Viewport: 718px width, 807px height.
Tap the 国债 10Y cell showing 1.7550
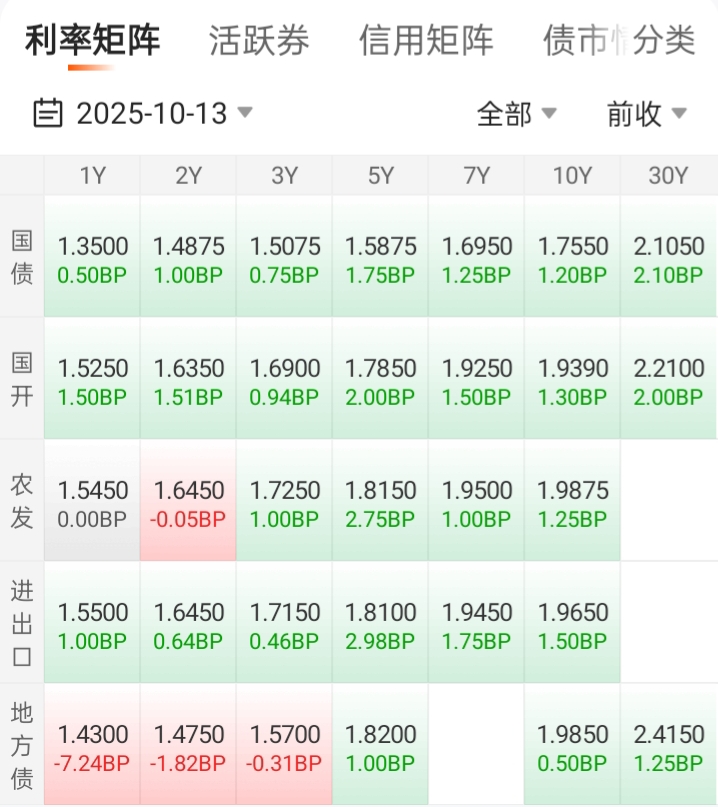point(572,258)
